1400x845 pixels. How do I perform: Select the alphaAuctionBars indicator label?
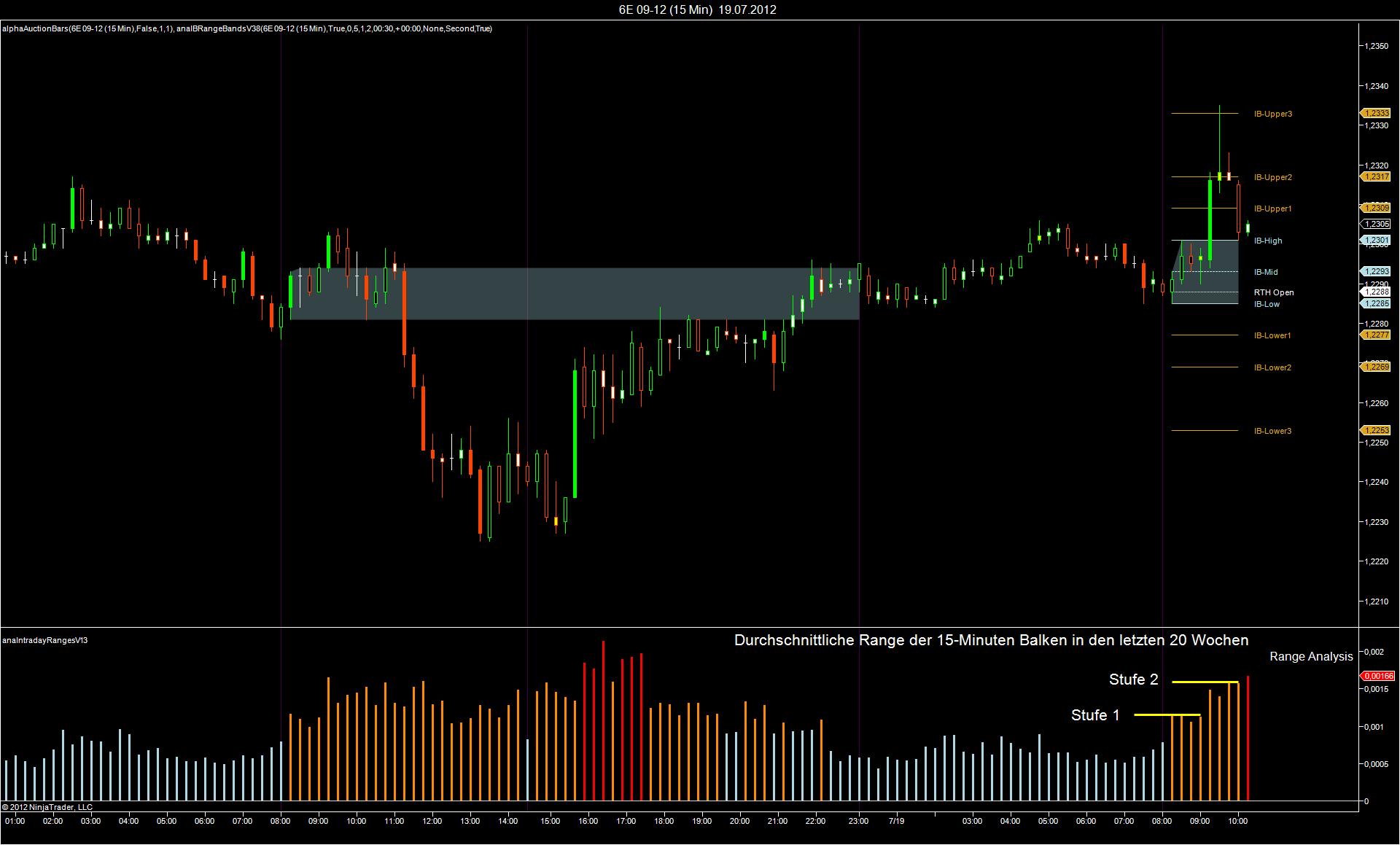click(x=86, y=28)
